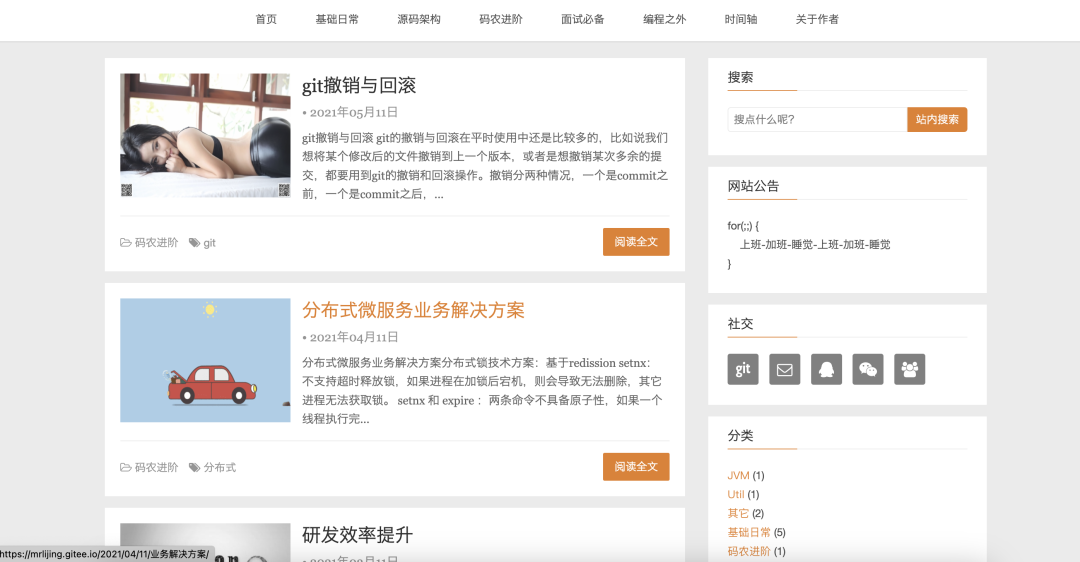Click the git撤销与回滚 post thumbnail image
1080x562 pixels.
point(205,135)
